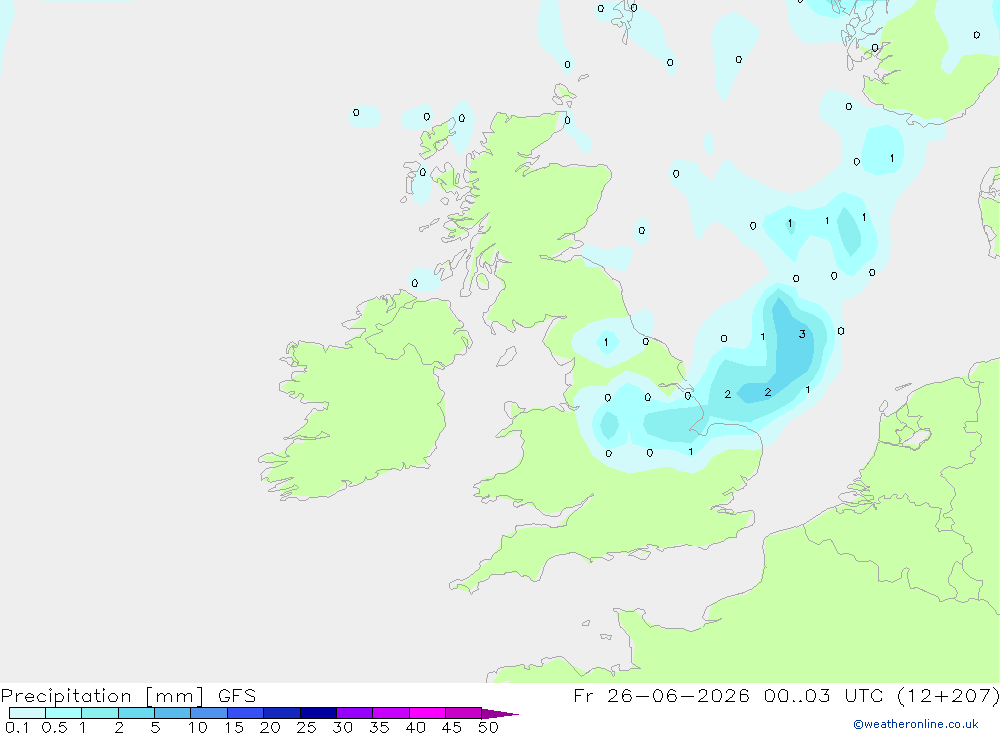This screenshot has height=733, width=1000.
Task: Click the '30' legend scale label
Action: pyautogui.click(x=342, y=727)
